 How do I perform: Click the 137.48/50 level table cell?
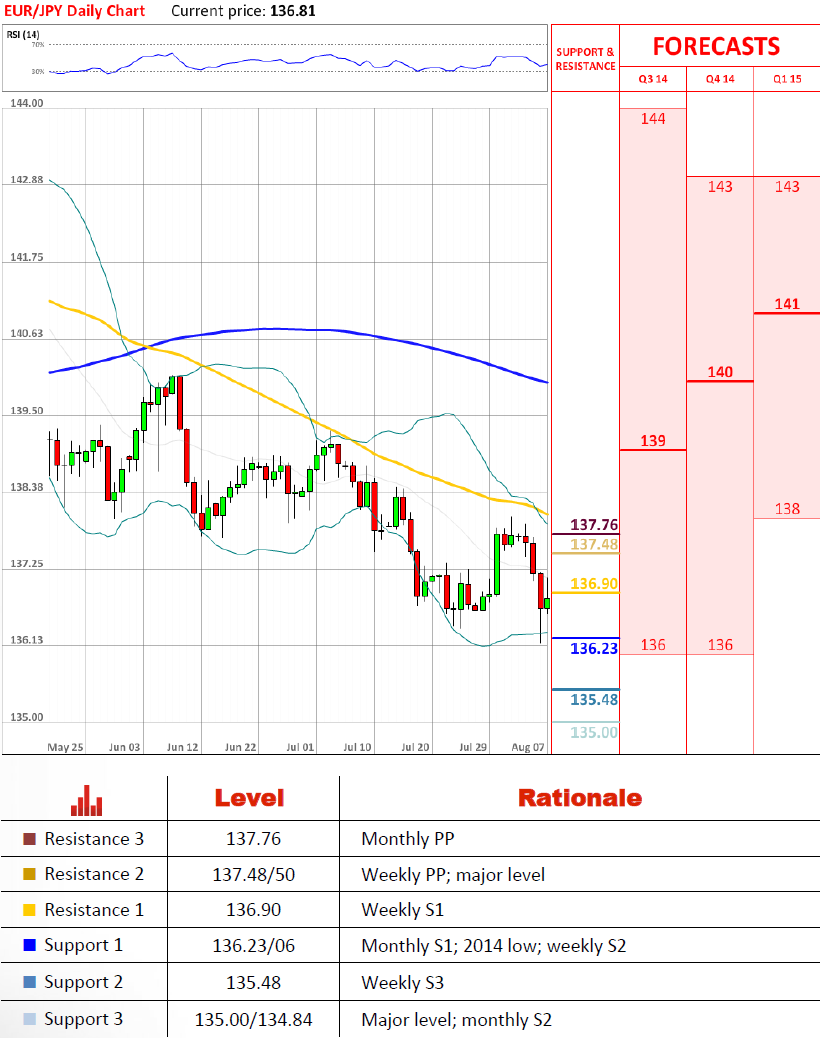point(253,874)
